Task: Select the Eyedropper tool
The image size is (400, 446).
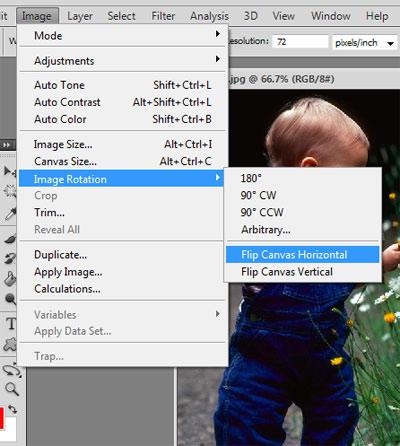Action: [9, 214]
